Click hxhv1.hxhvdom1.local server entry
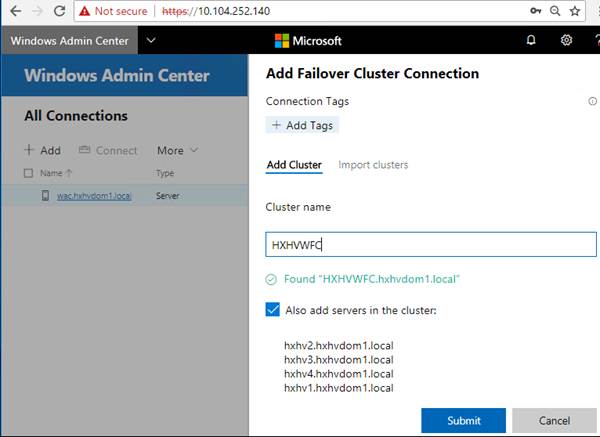600x437 pixels. 339,388
